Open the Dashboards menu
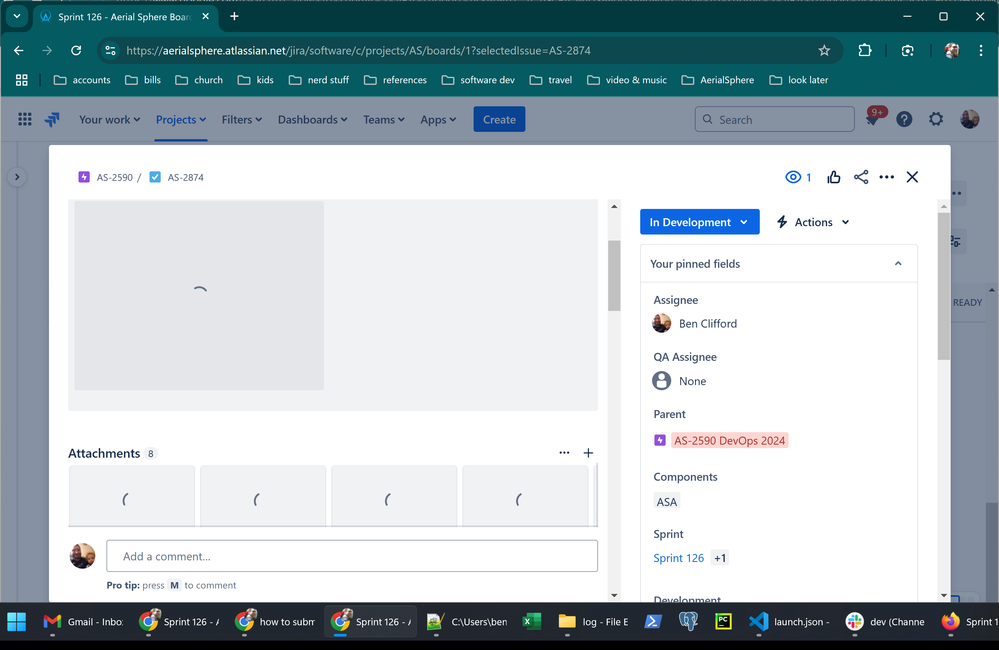The image size is (999, 650). pos(312,119)
